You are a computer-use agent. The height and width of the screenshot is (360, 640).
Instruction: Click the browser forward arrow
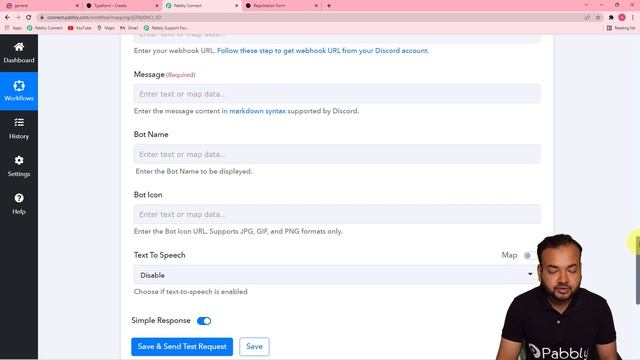click(x=18, y=18)
